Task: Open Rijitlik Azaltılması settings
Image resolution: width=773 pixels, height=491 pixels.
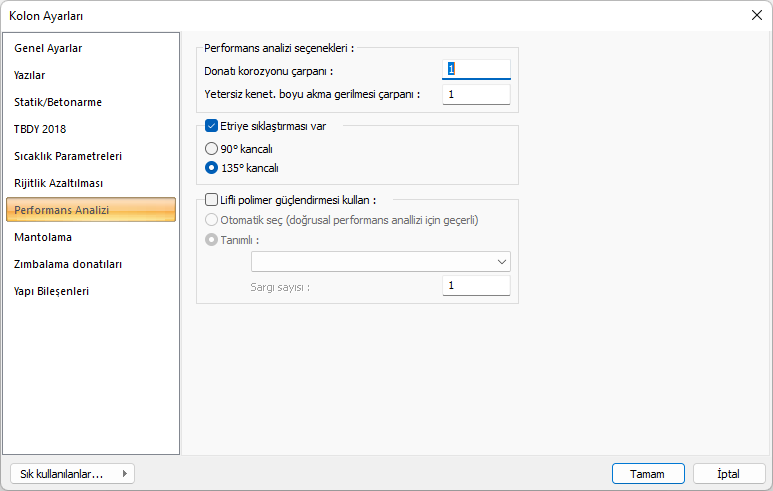Action: (x=58, y=183)
